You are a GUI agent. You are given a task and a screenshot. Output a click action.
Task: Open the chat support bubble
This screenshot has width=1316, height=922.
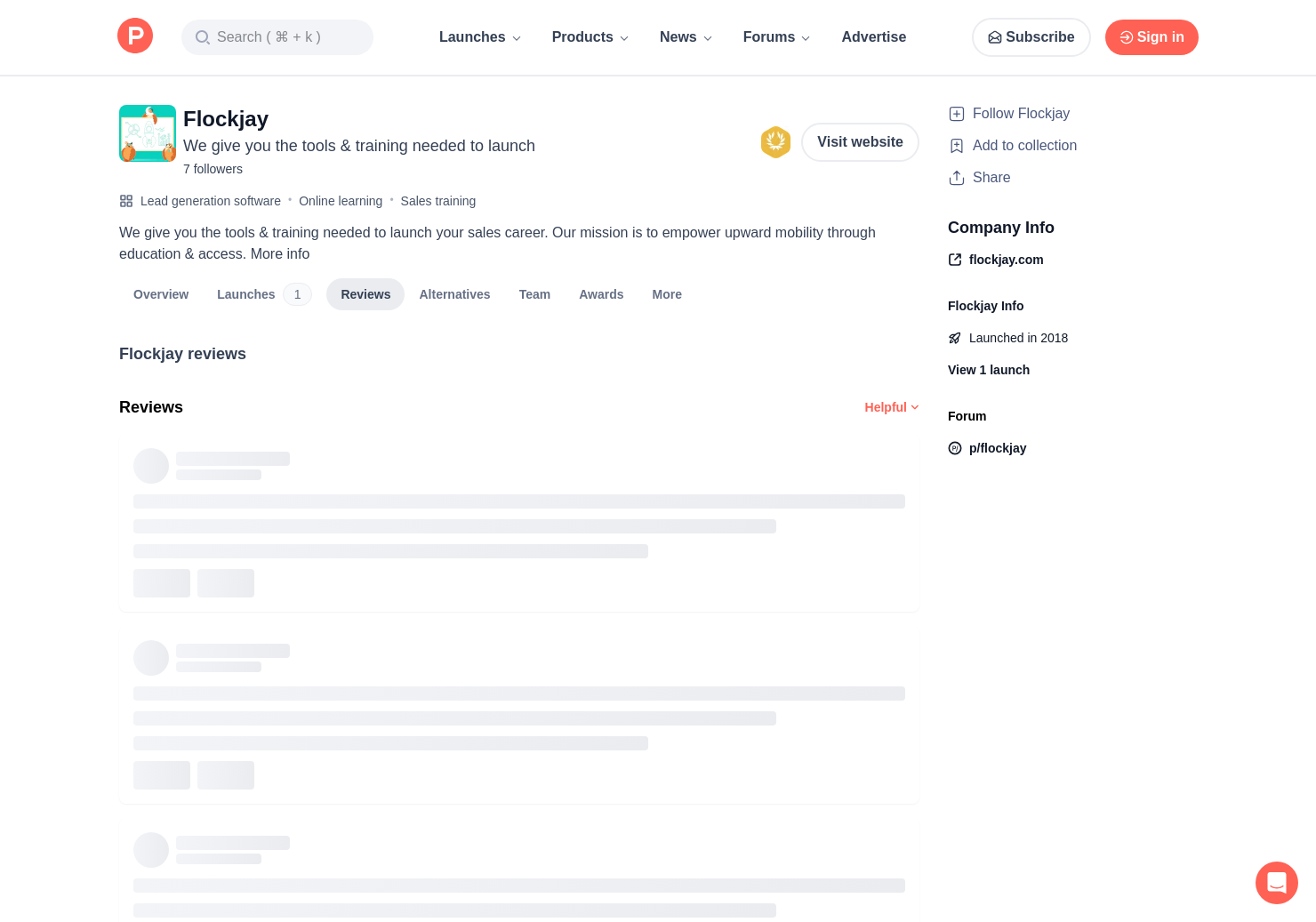tap(1277, 883)
